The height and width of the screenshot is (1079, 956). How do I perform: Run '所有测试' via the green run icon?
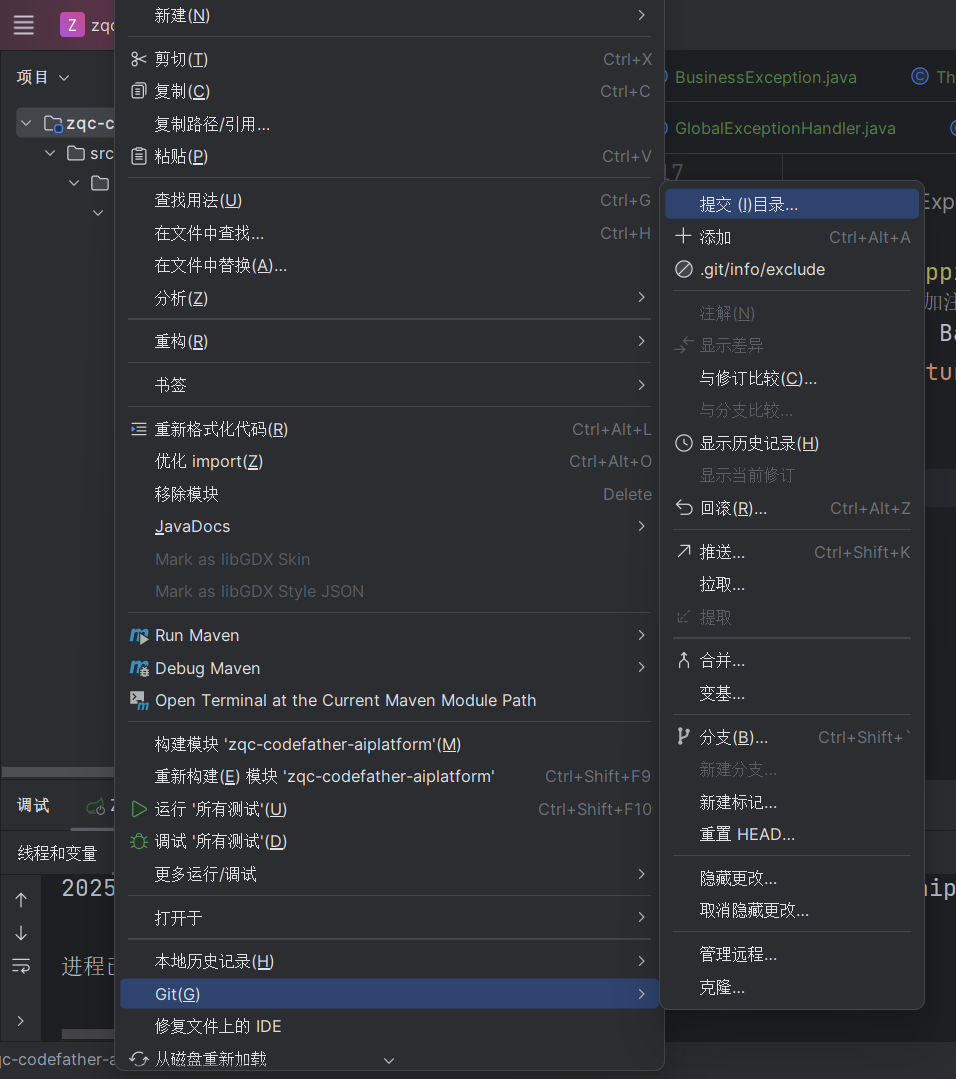click(139, 809)
